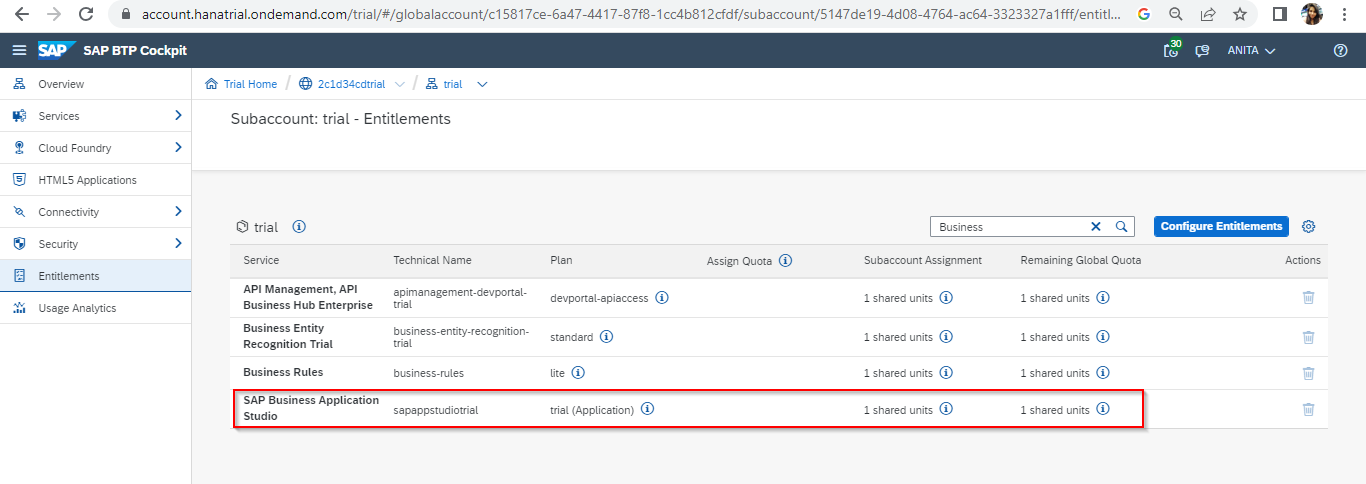Viewport: 1366px width, 484px height.
Task: Open notifications icon with 30 badge
Action: click(1171, 51)
